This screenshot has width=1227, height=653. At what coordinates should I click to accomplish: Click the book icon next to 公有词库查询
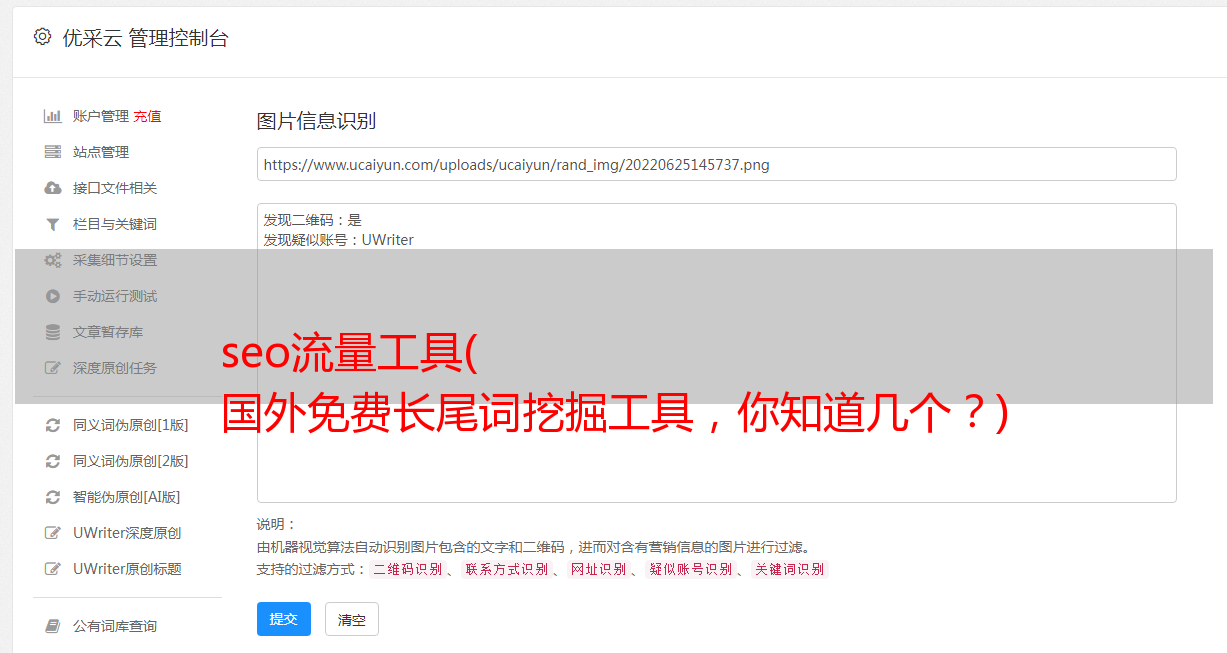[x=53, y=626]
